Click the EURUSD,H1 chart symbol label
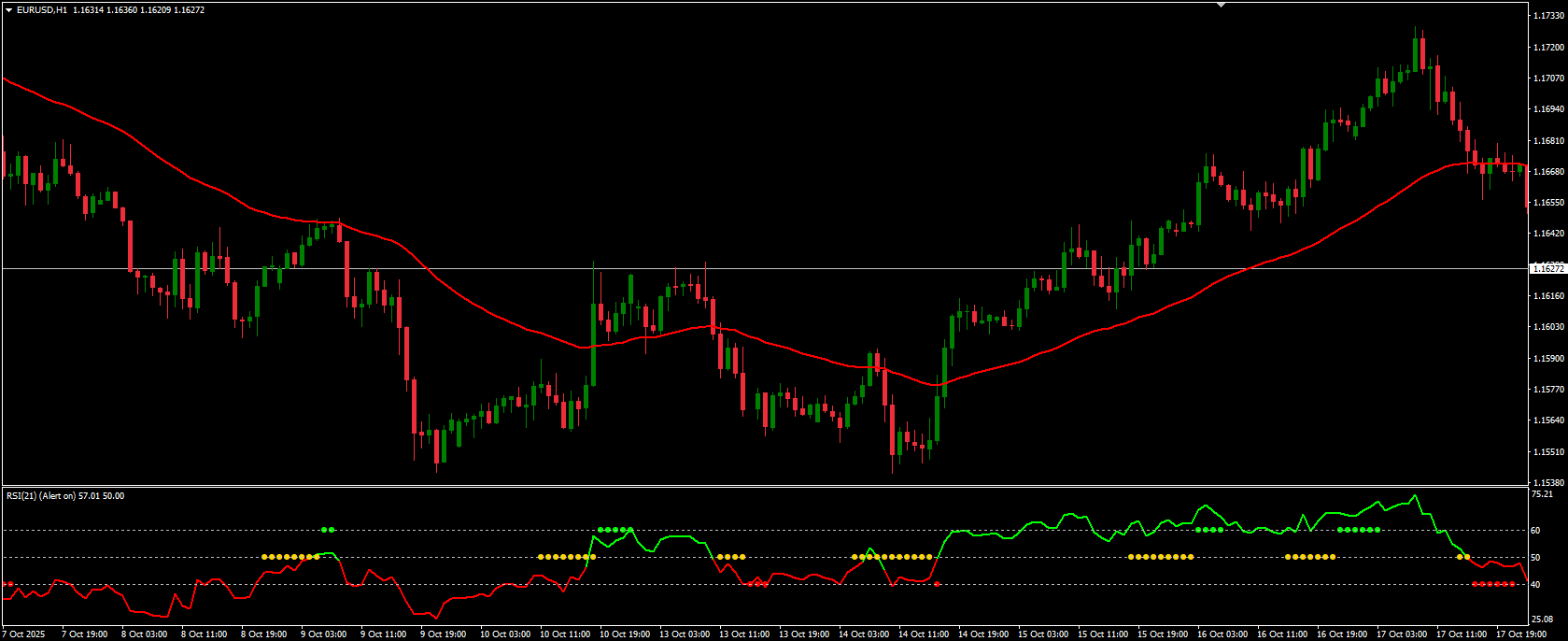 (42, 10)
